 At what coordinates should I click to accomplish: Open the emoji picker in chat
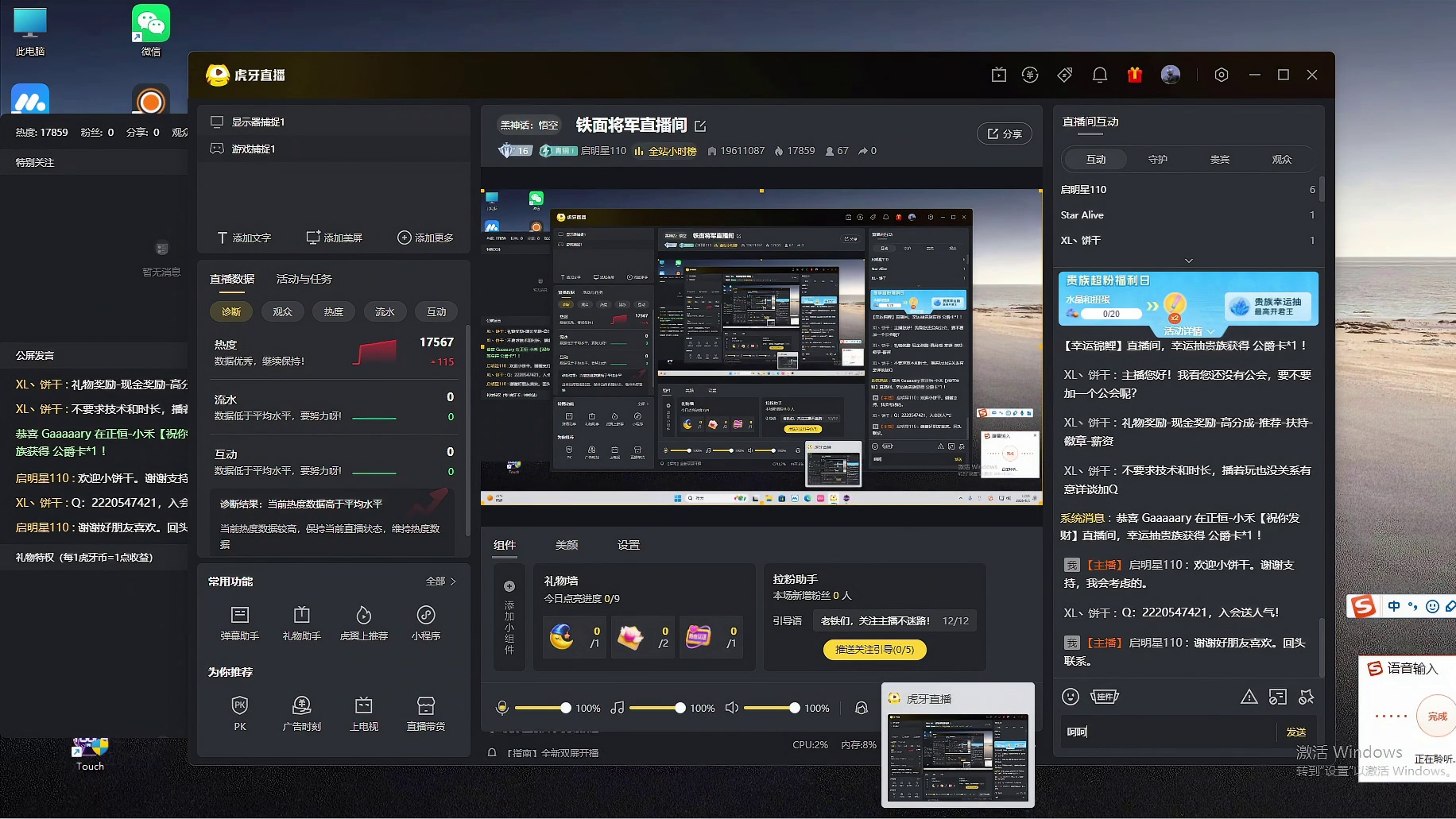[1071, 697]
